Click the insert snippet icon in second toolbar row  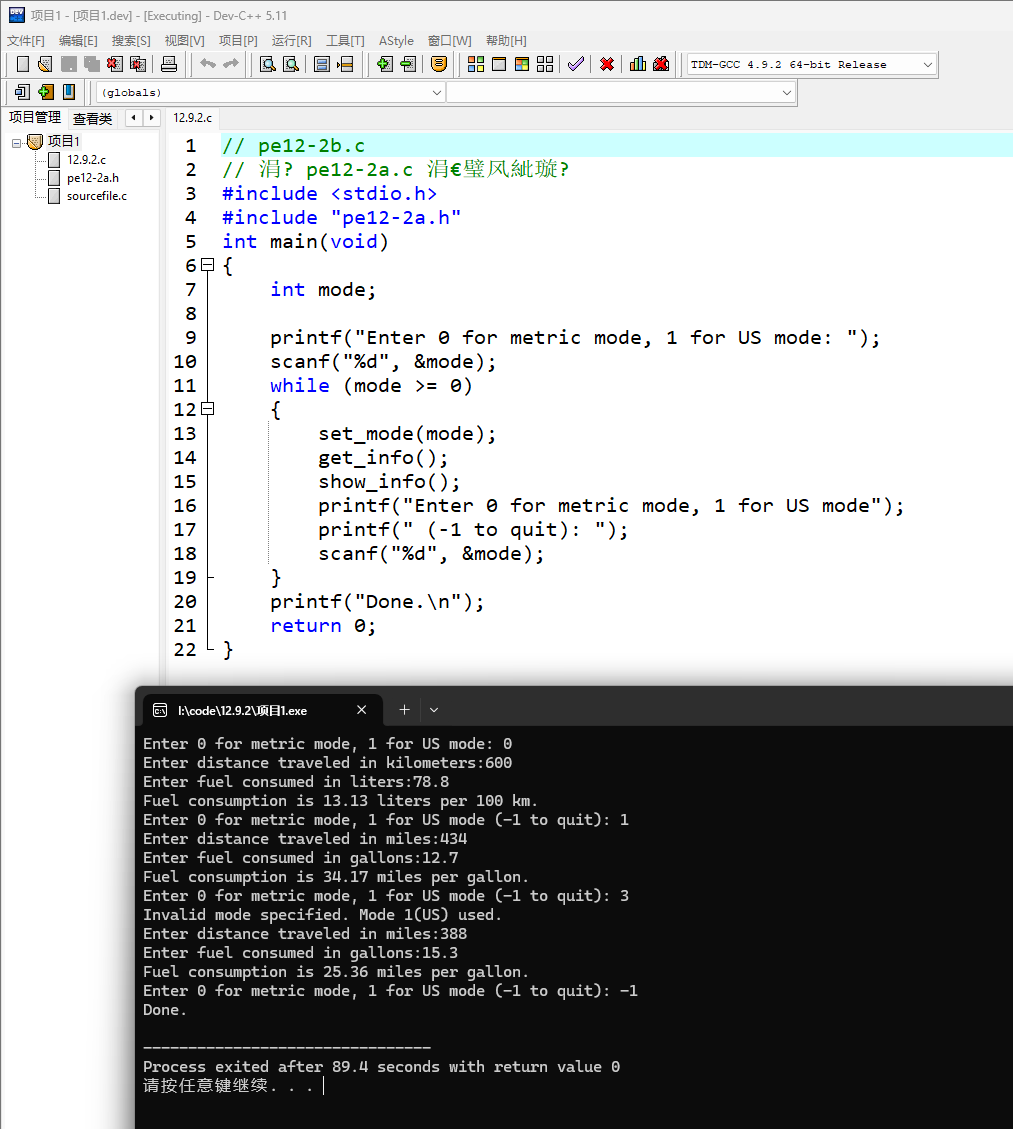click(x=22, y=92)
